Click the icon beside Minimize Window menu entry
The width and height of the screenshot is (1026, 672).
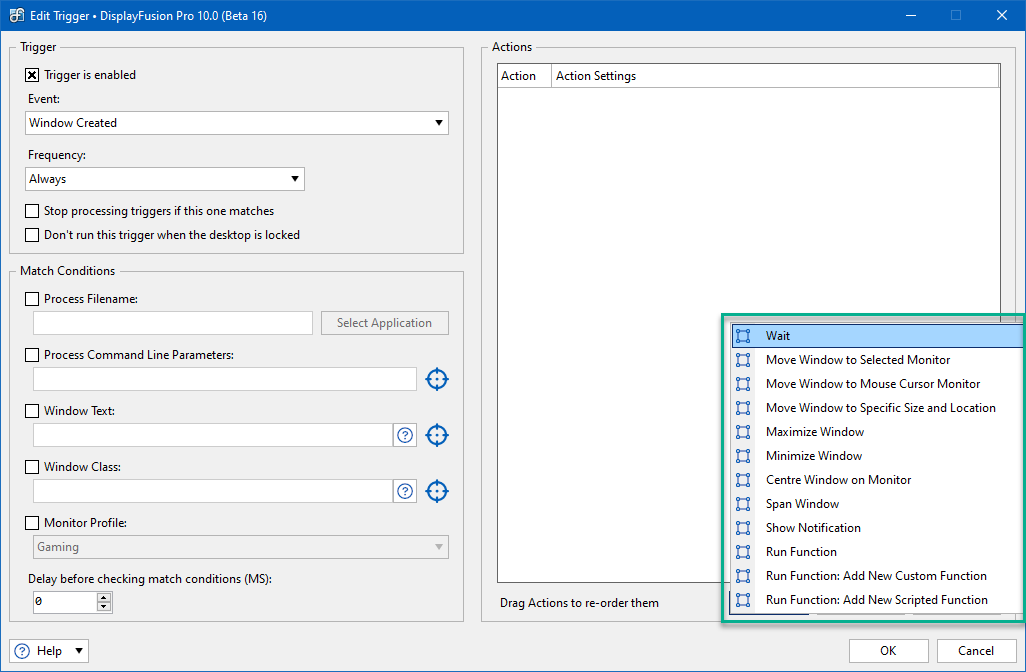[x=743, y=456]
